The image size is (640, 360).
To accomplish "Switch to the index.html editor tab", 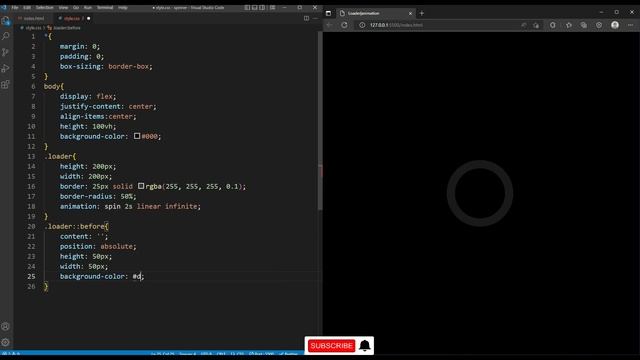I will pyautogui.click(x=33, y=18).
